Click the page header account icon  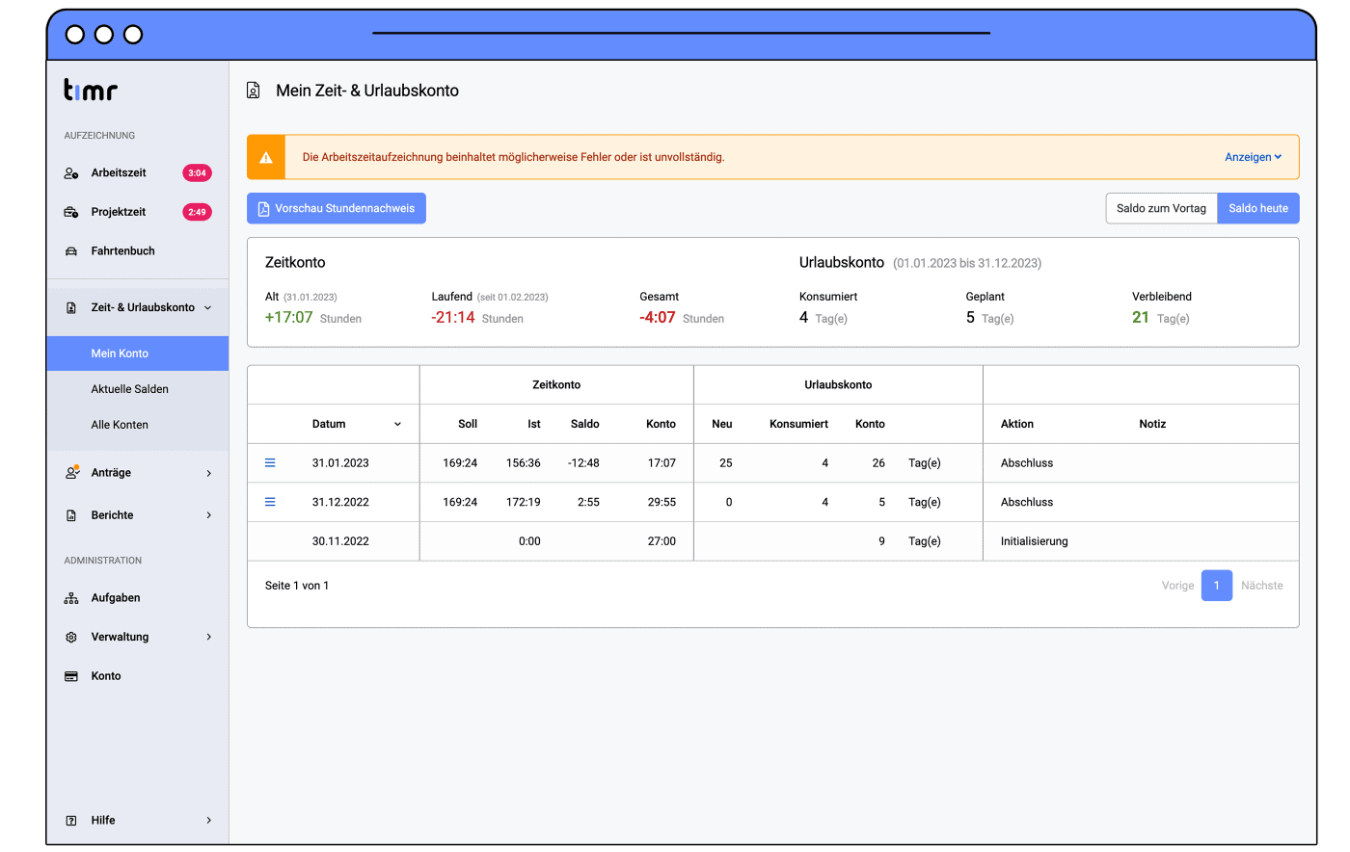point(253,91)
